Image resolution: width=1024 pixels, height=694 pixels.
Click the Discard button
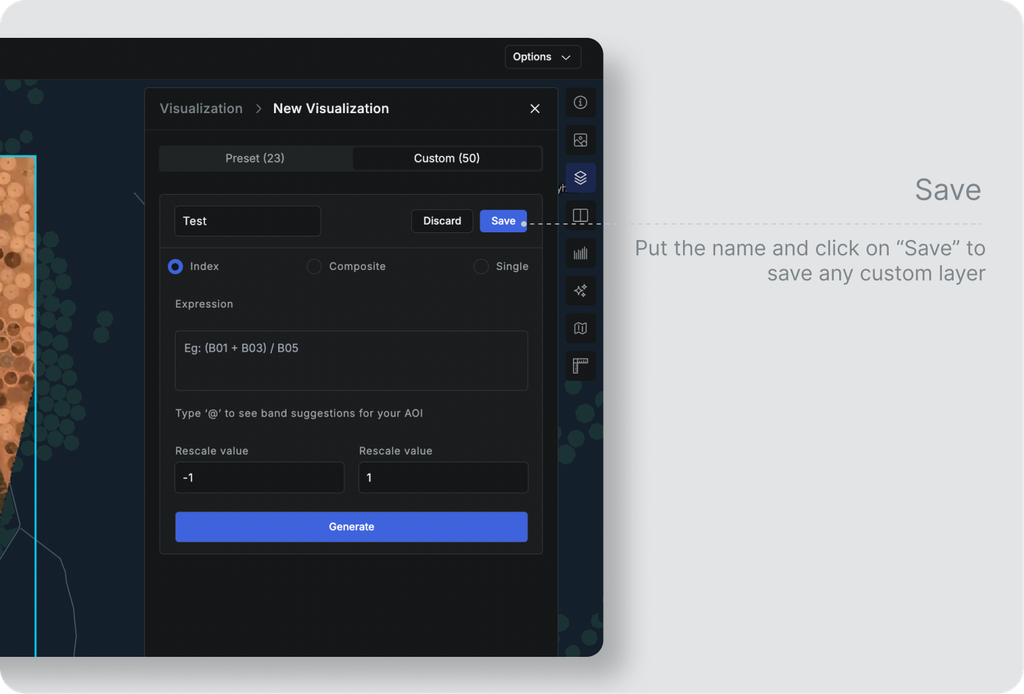click(x=442, y=221)
